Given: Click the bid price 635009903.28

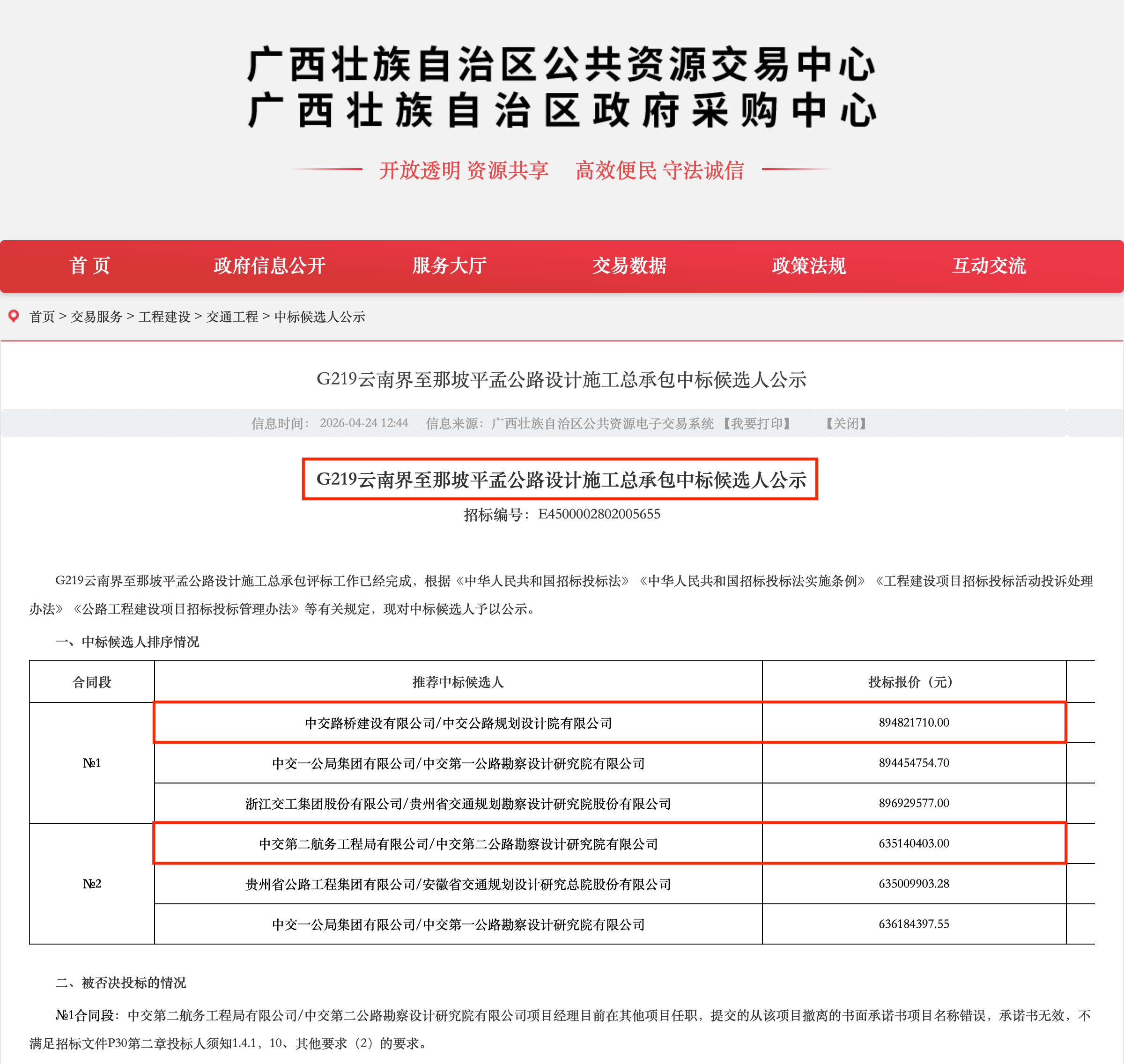Looking at the screenshot, I should [914, 884].
